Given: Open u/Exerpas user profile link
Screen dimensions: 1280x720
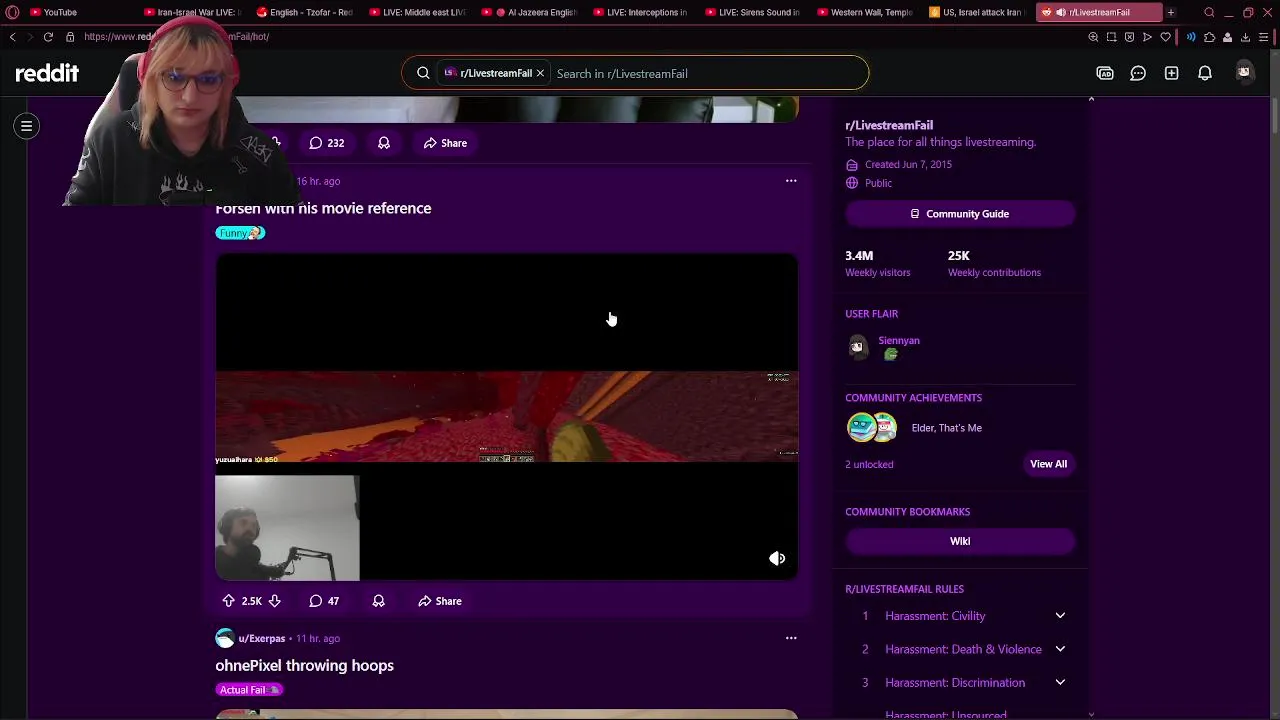Looking at the screenshot, I should pos(262,638).
